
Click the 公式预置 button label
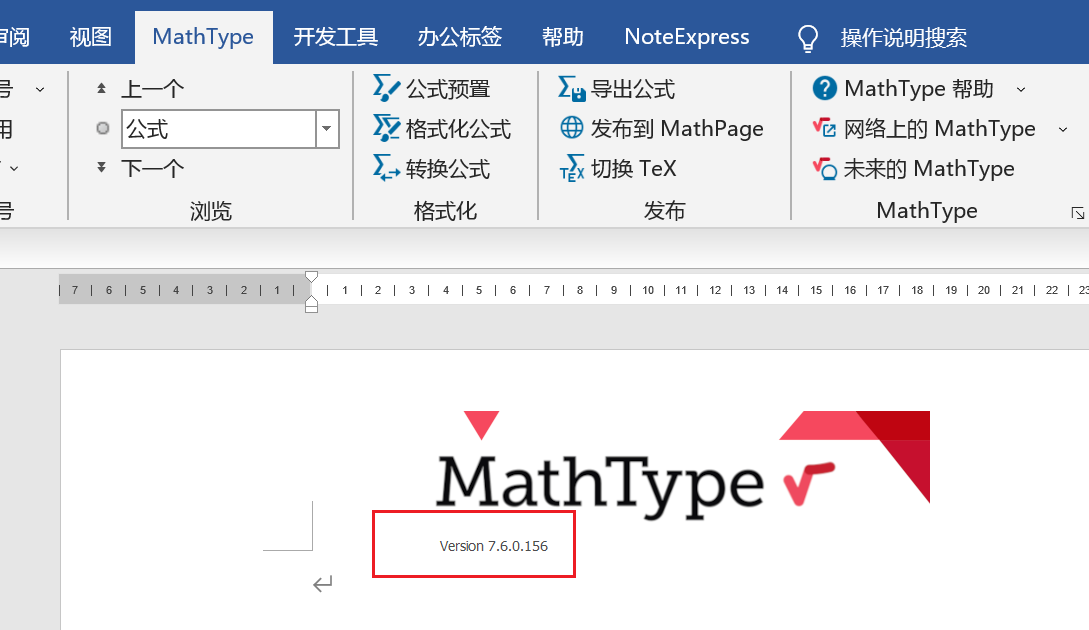[x=449, y=89]
